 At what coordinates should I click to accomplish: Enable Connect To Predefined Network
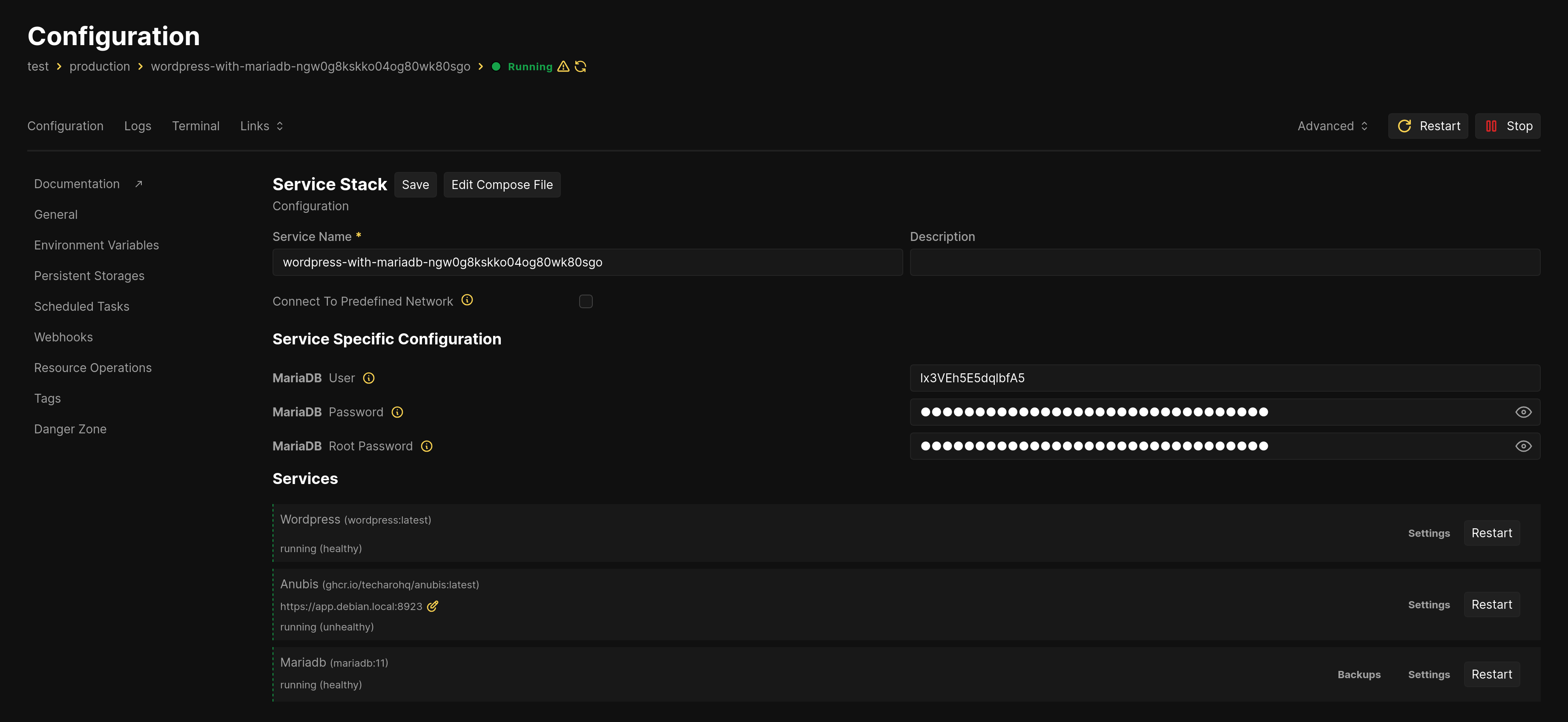586,301
